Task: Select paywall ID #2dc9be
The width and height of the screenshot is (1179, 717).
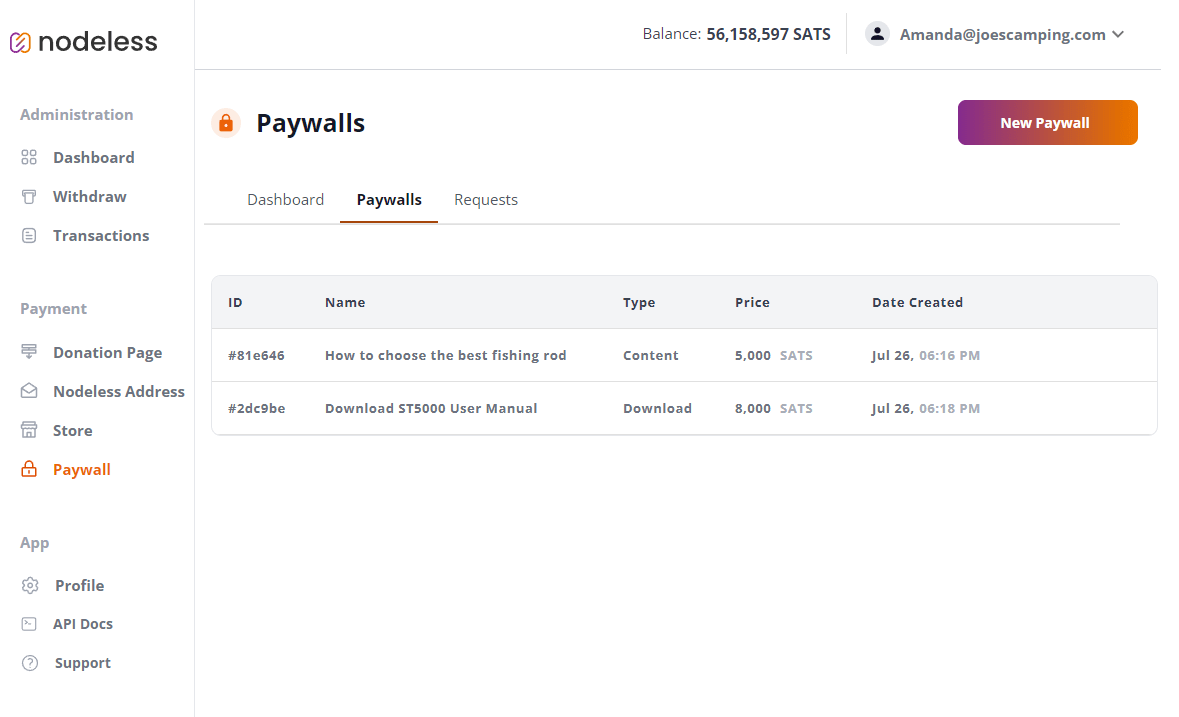Action: [x=256, y=409]
